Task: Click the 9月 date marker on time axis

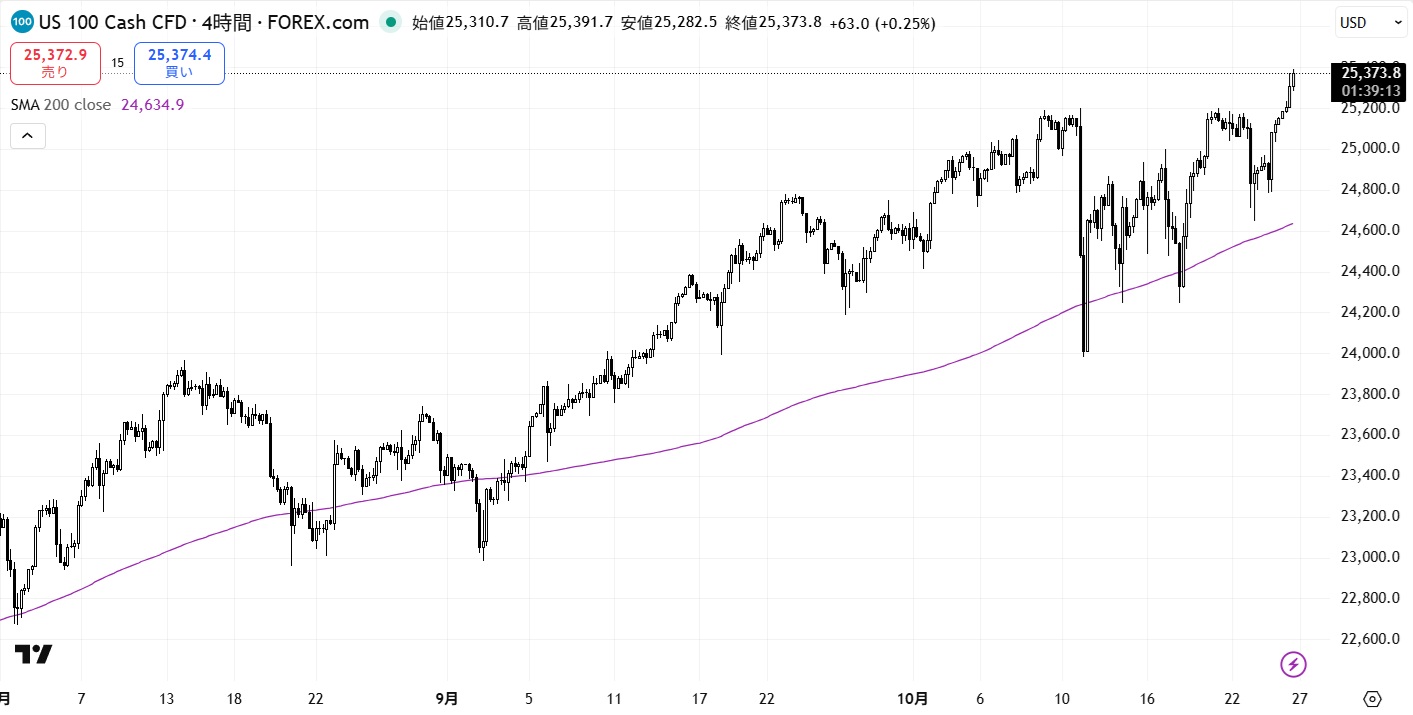Action: coord(448,698)
